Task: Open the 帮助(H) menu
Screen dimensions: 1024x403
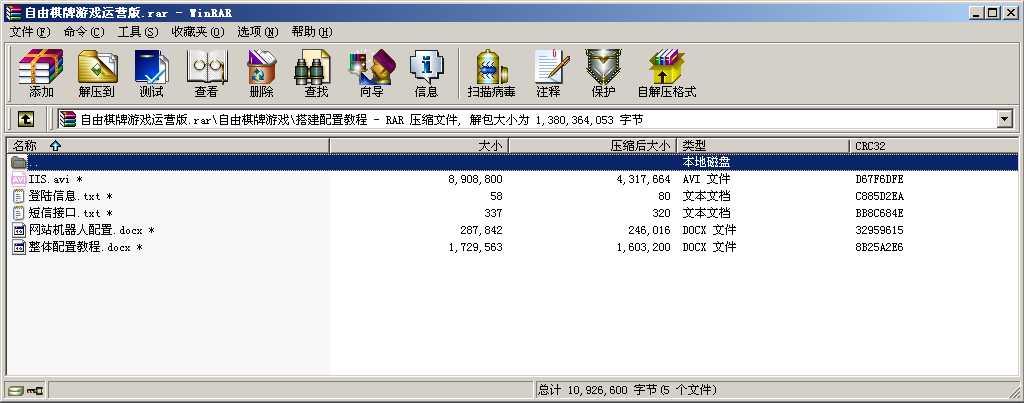Action: click(312, 31)
